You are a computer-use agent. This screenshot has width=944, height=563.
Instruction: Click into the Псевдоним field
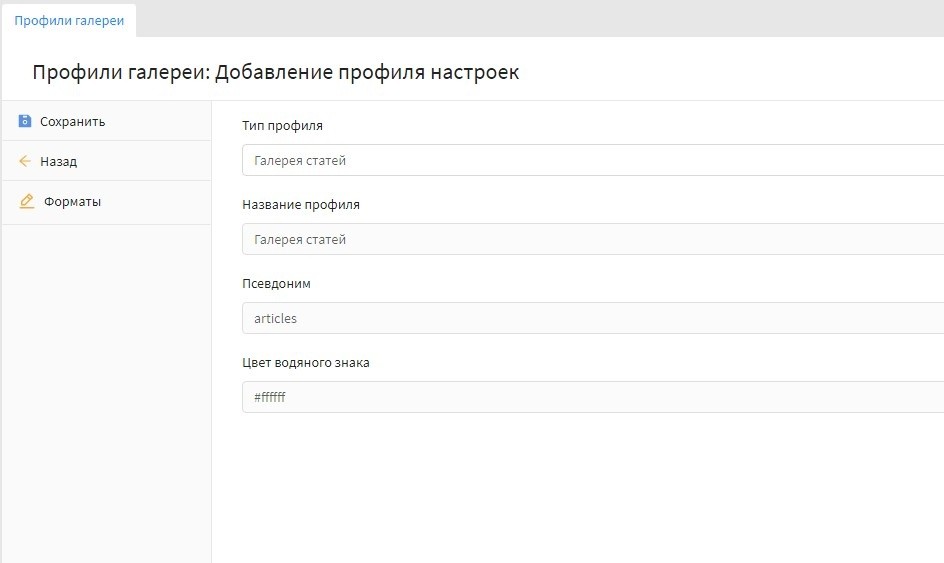click(592, 318)
